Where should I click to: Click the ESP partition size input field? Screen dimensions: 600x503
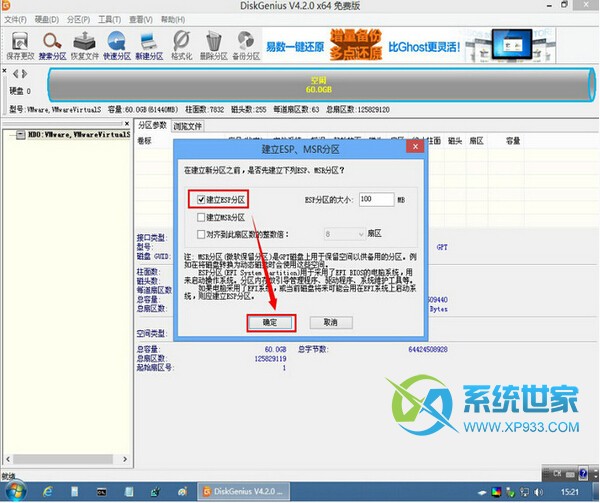(377, 199)
